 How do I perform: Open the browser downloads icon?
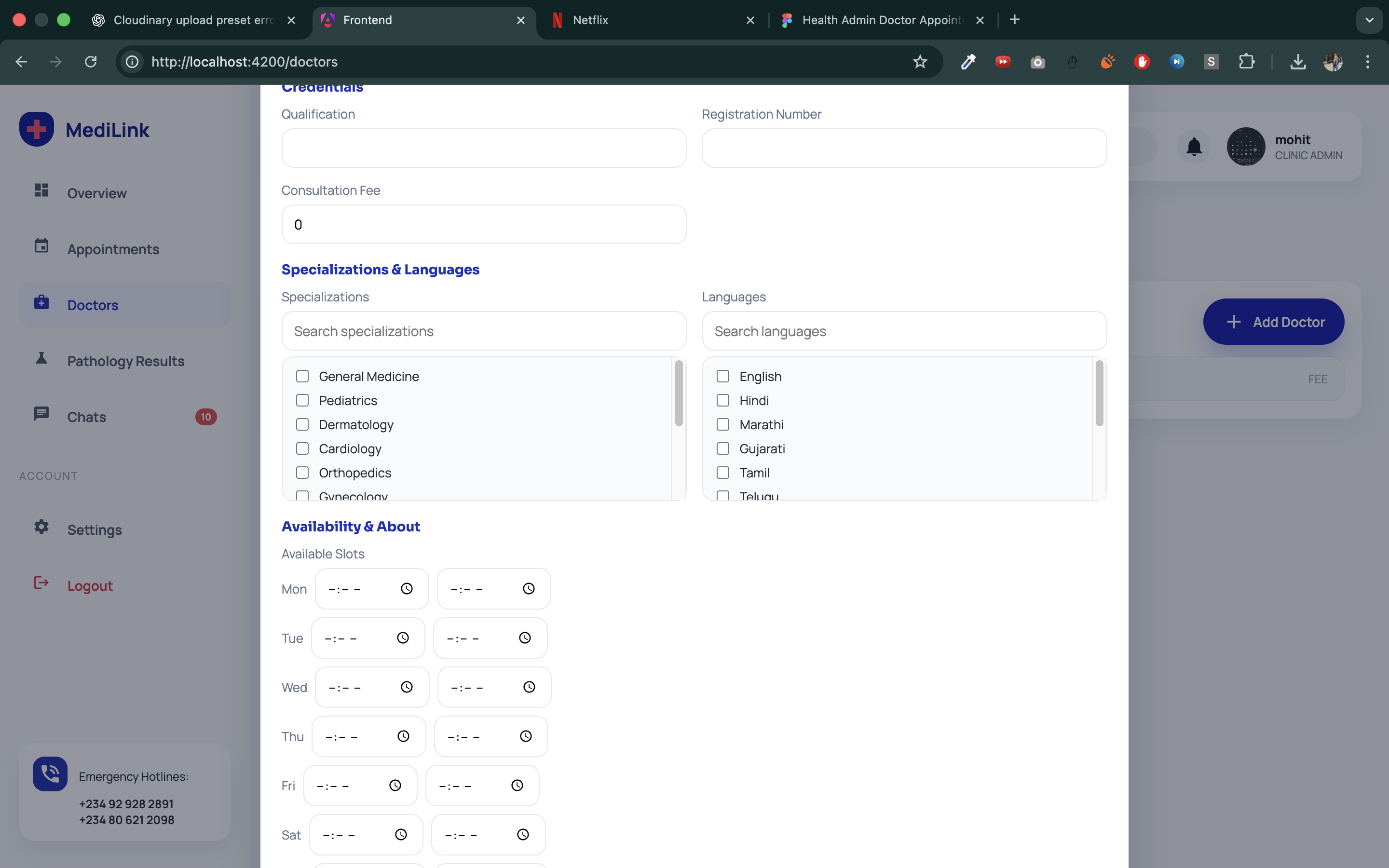[1298, 61]
